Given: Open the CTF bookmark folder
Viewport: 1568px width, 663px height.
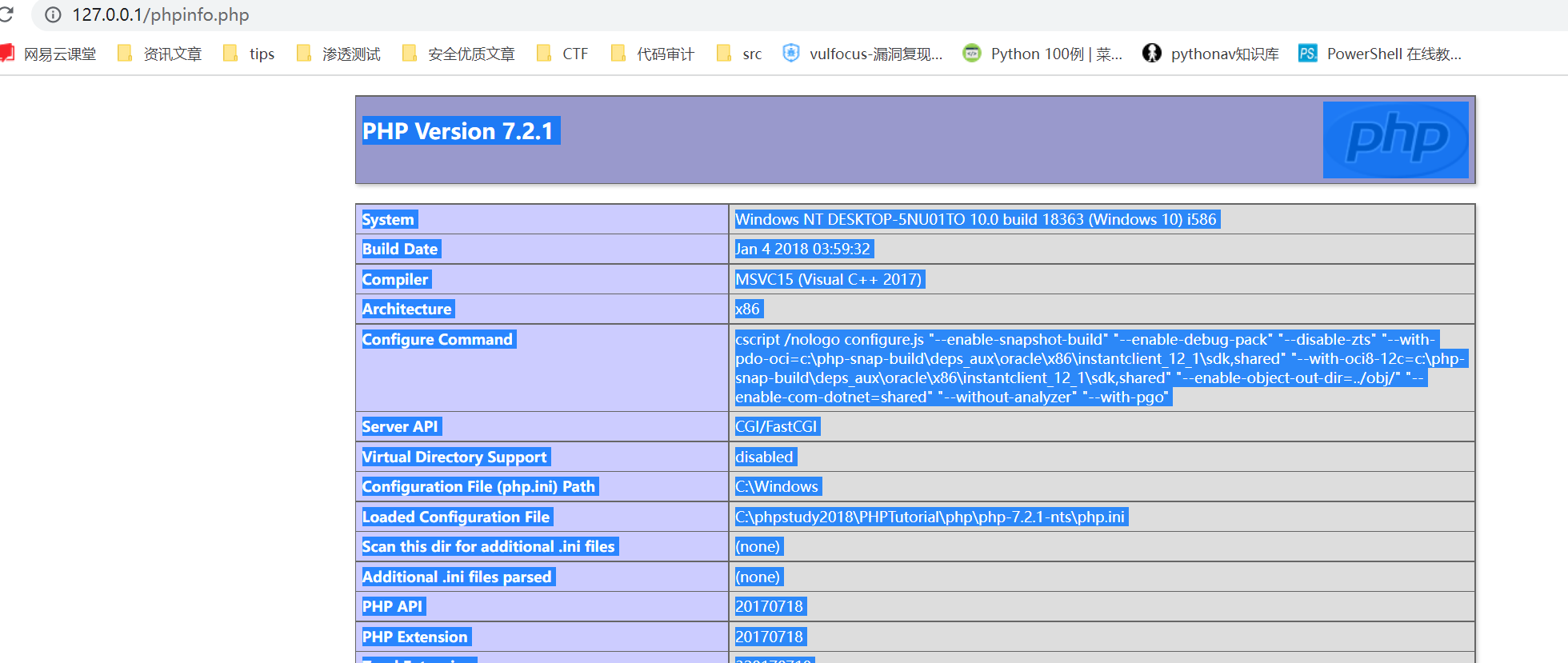Looking at the screenshot, I should 563,54.
